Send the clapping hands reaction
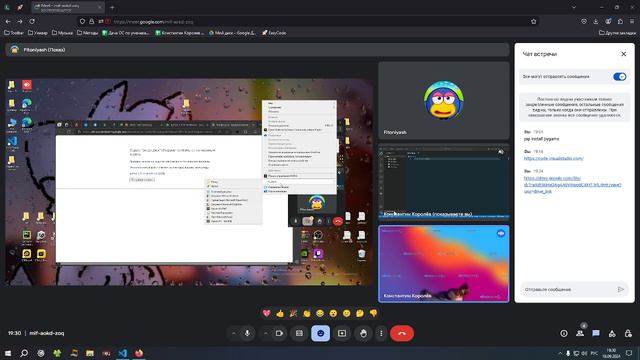 pyautogui.click(x=307, y=313)
